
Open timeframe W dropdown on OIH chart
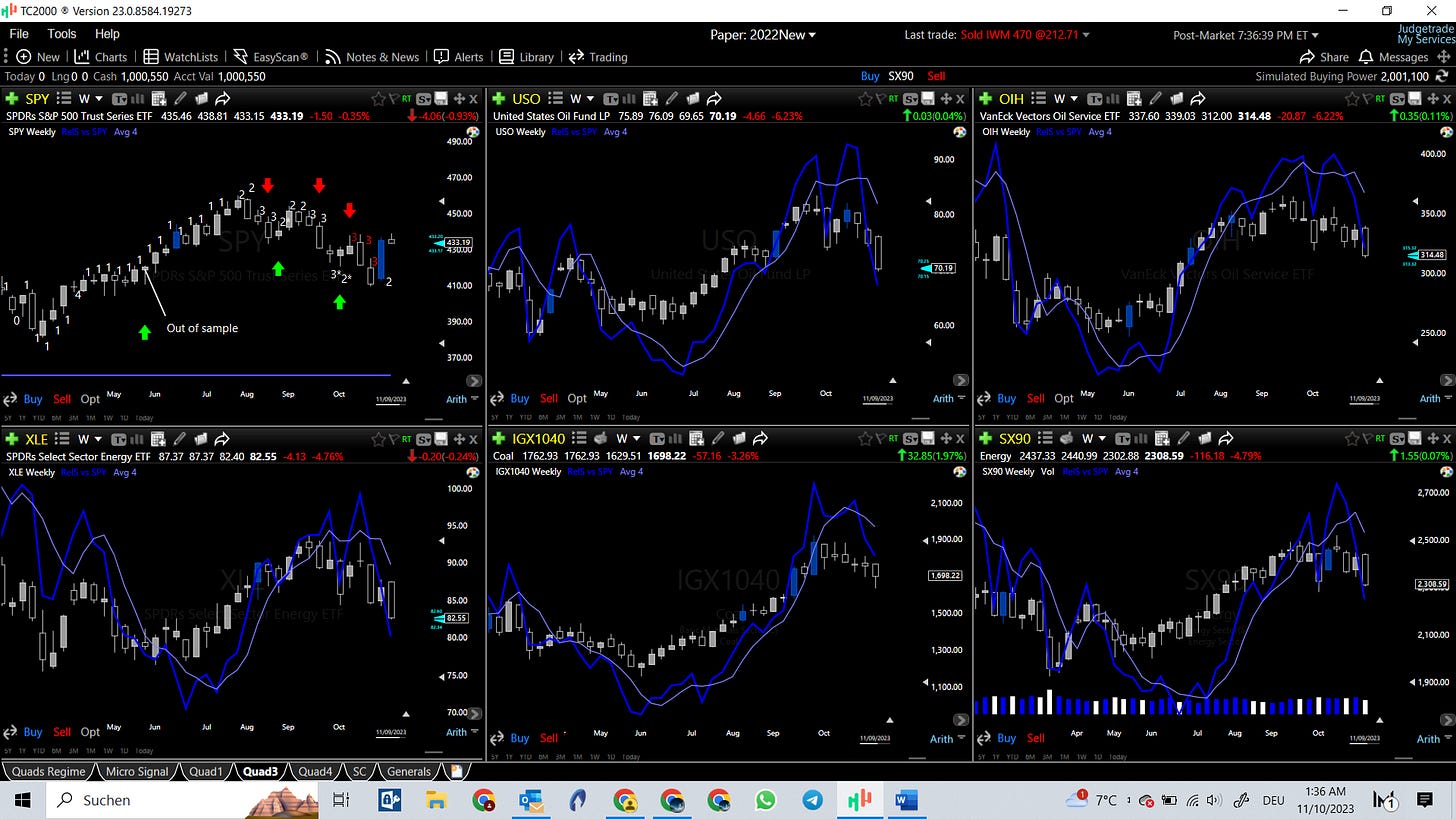pos(1066,98)
